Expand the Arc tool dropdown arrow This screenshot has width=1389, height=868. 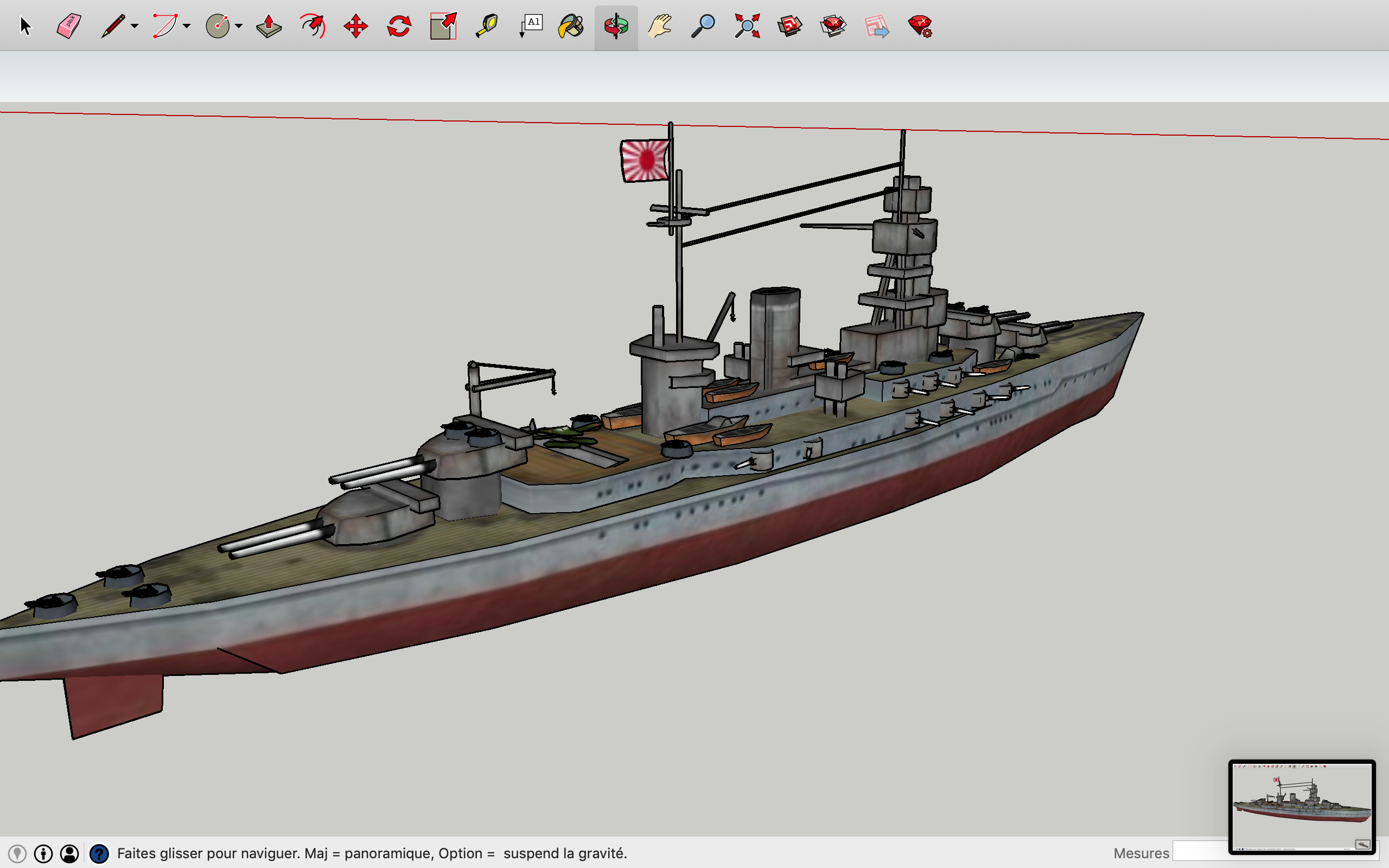(x=187, y=26)
